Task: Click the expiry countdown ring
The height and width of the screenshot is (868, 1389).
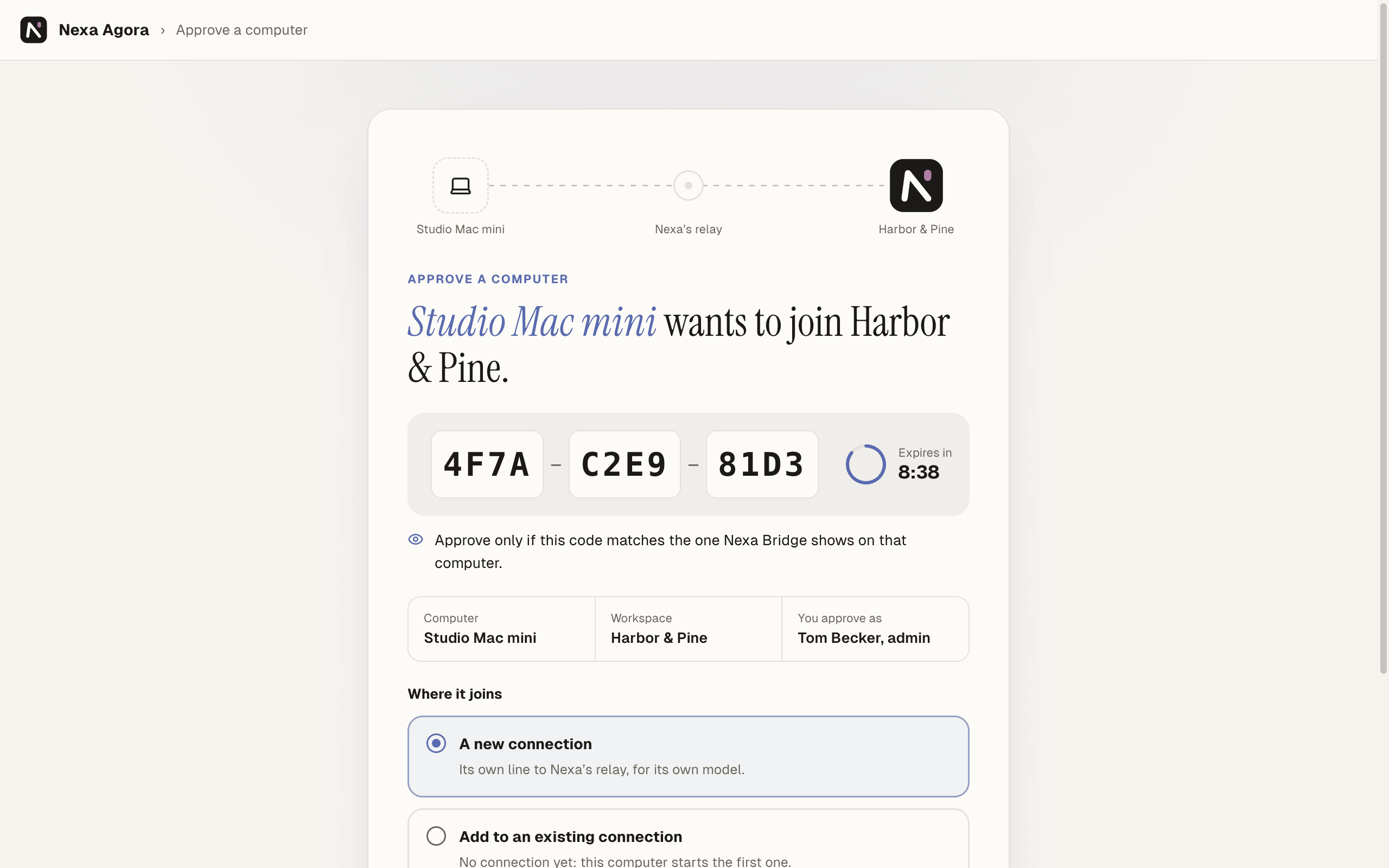Action: tap(865, 464)
